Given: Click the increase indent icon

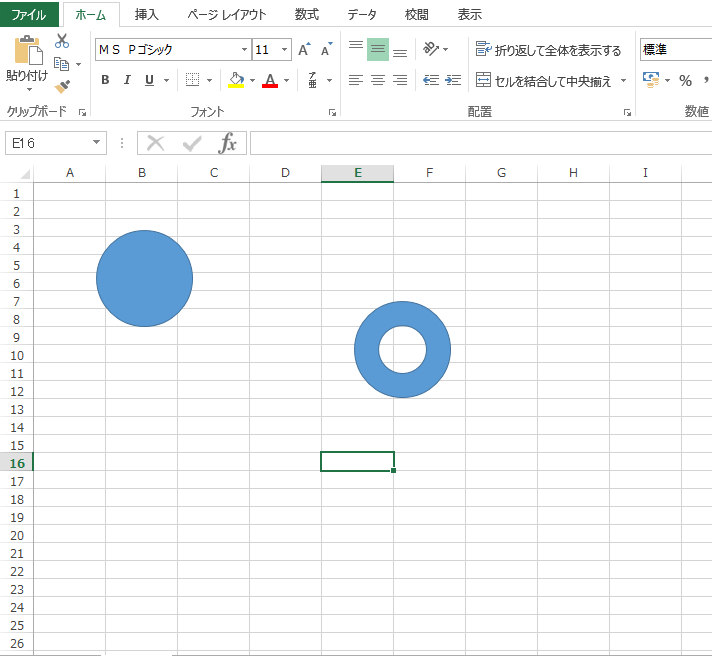Looking at the screenshot, I should 453,80.
